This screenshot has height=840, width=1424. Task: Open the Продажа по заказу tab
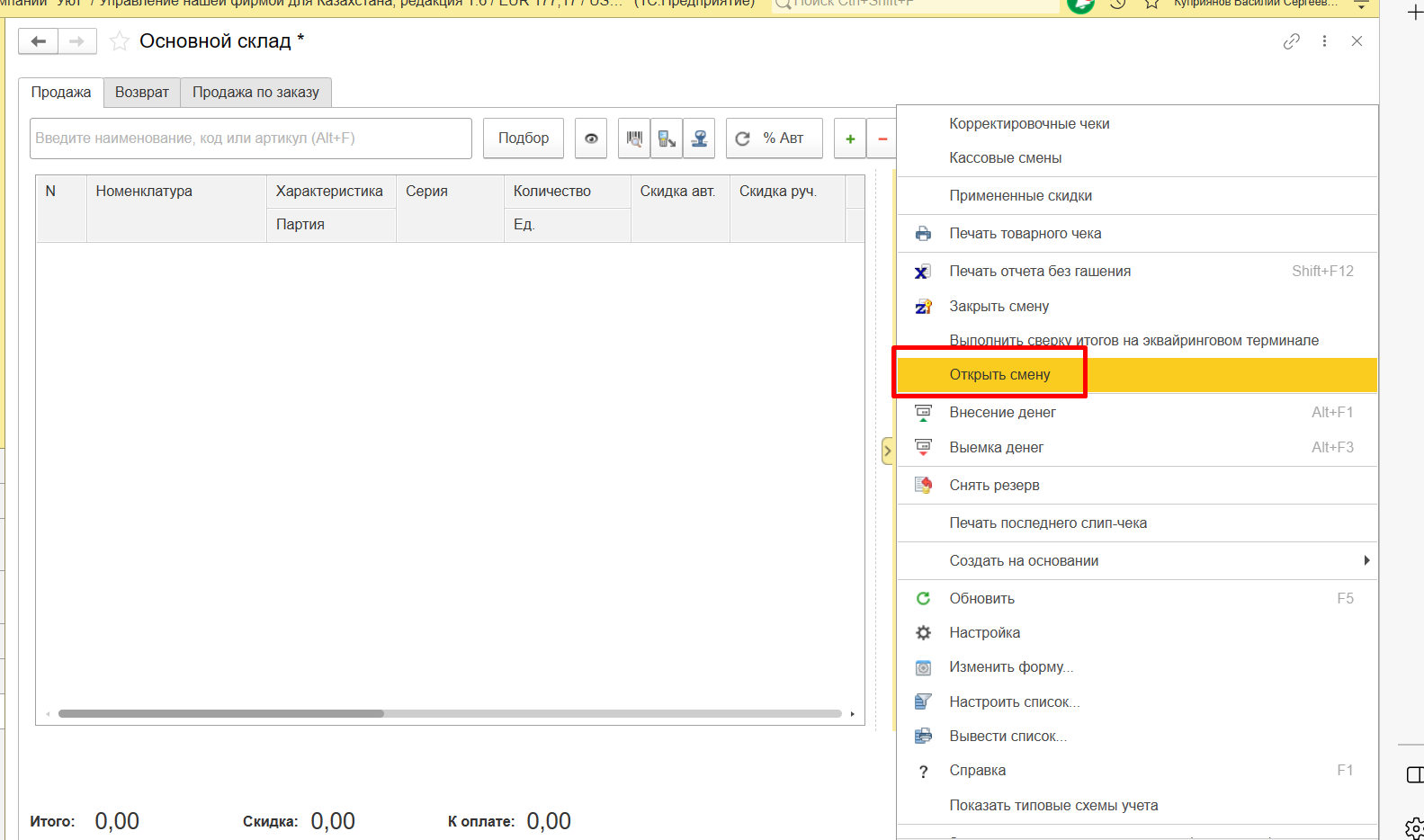coord(255,93)
